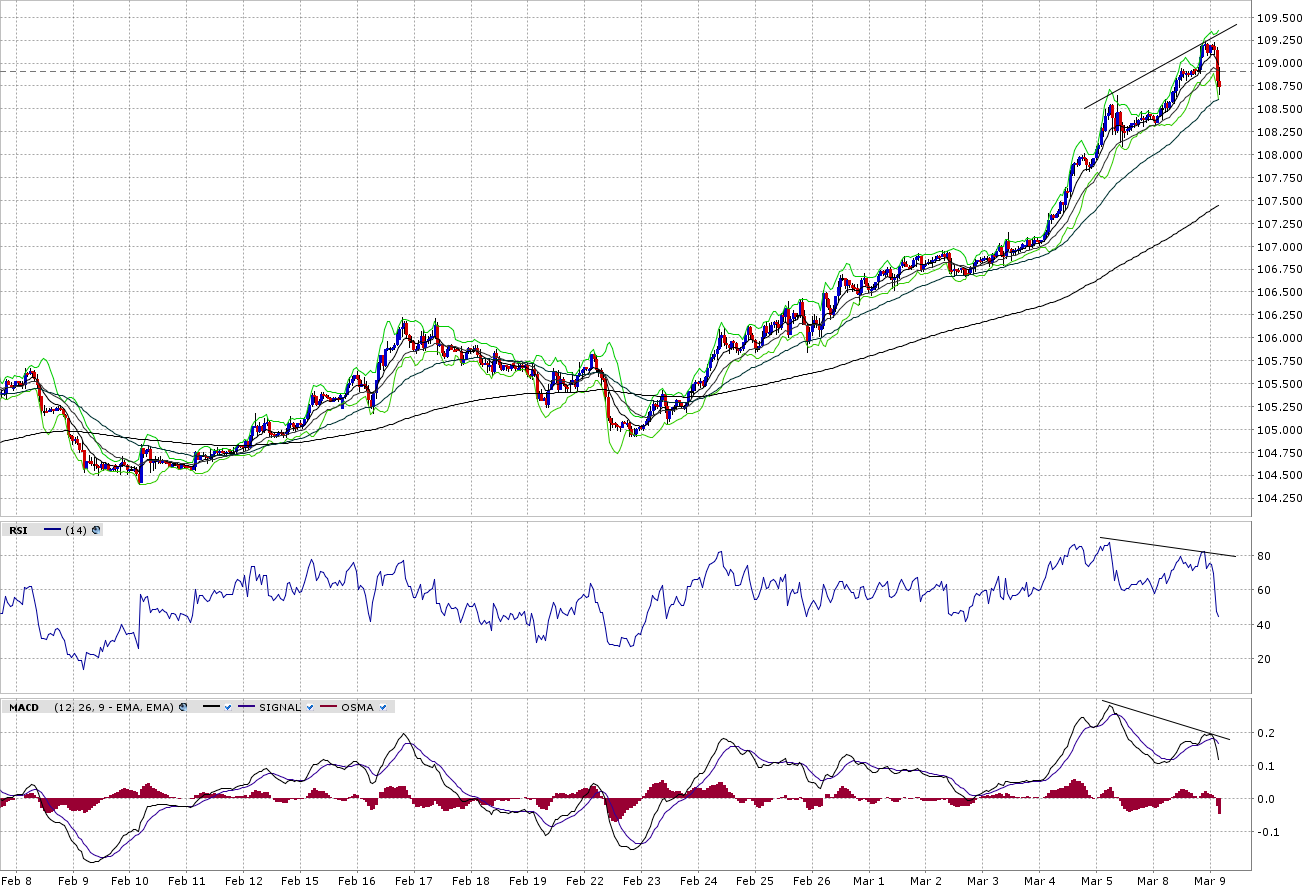Click the blue SIGNAL line color sample
The height and width of the screenshot is (895, 1311).
pyautogui.click(x=247, y=707)
